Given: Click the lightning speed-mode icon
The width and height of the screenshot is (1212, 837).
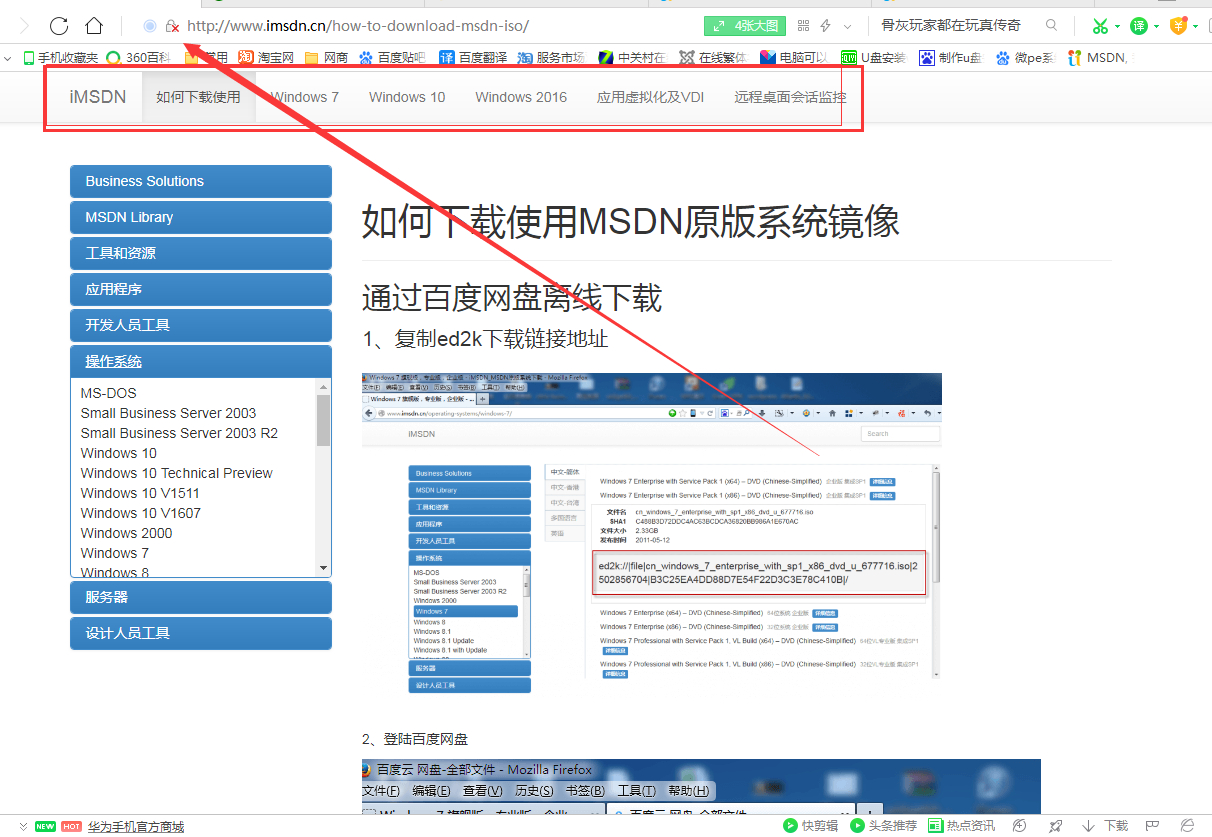Looking at the screenshot, I should (826, 26).
